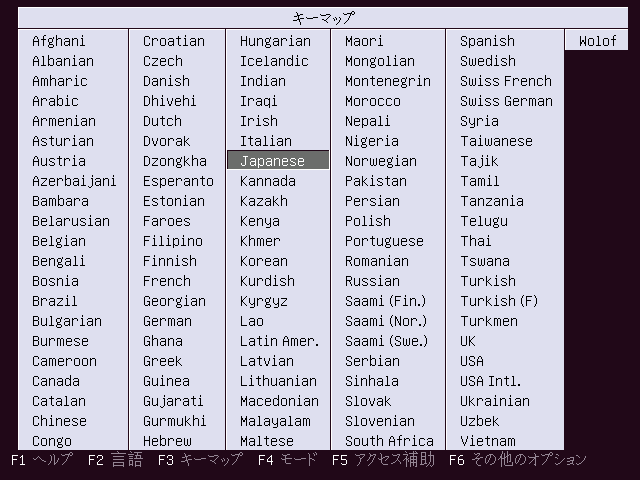
Task: Pick Turkish (F) keyboard layout
Action: tap(499, 301)
